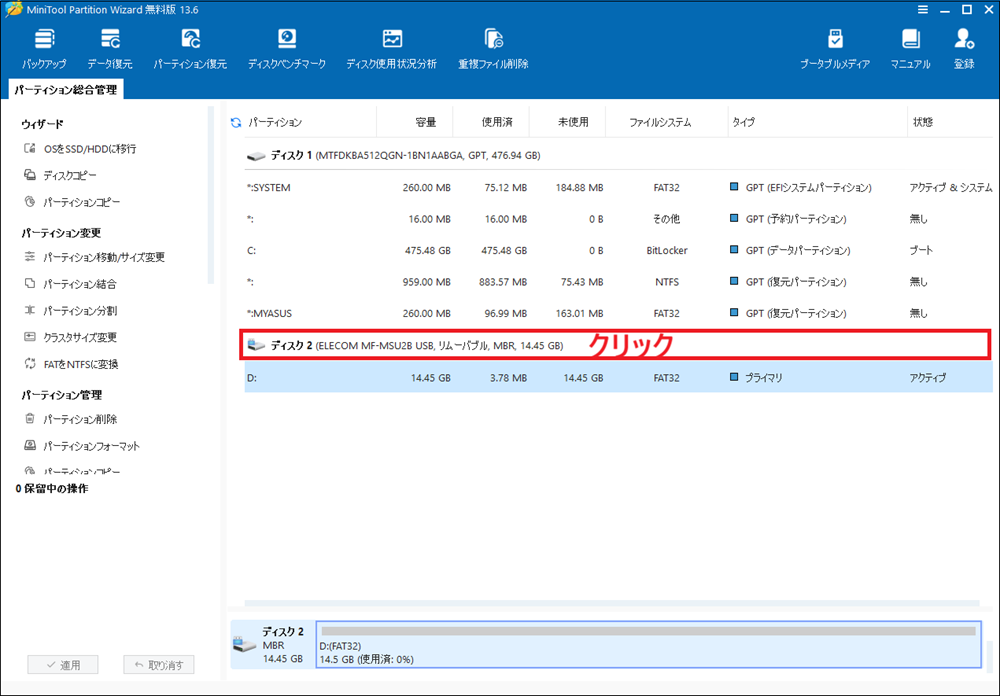Screen dimensions: 1000x696
Task: Open the マニュアル manual
Action: (910, 48)
